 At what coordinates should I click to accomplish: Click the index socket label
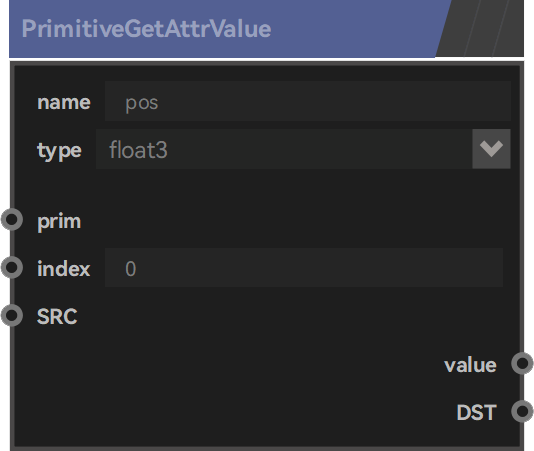click(64, 268)
